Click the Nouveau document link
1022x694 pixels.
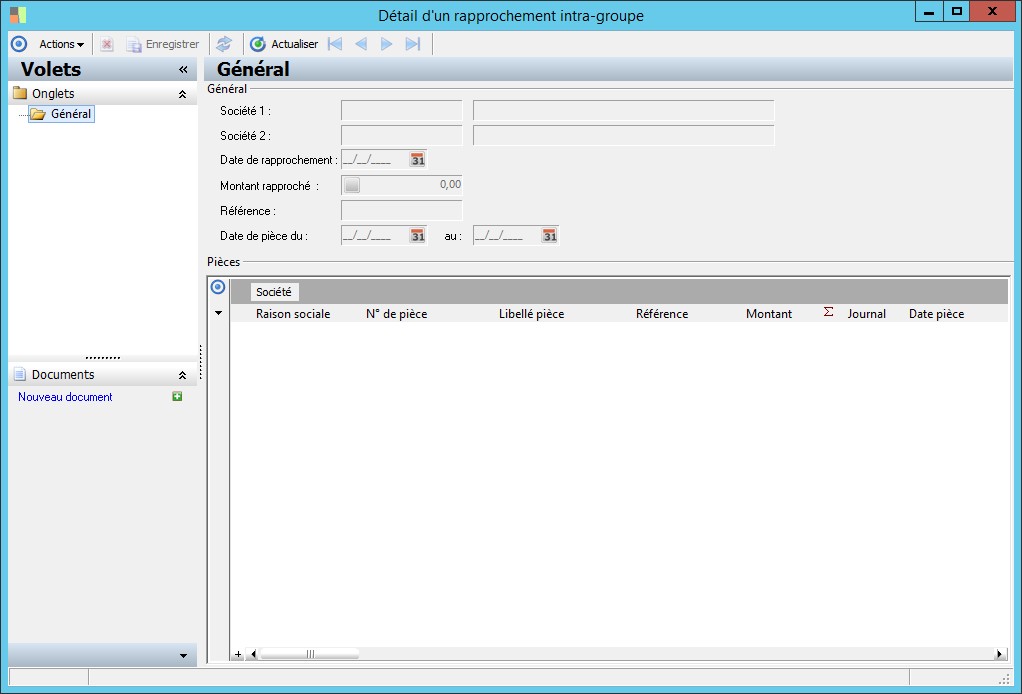65,397
